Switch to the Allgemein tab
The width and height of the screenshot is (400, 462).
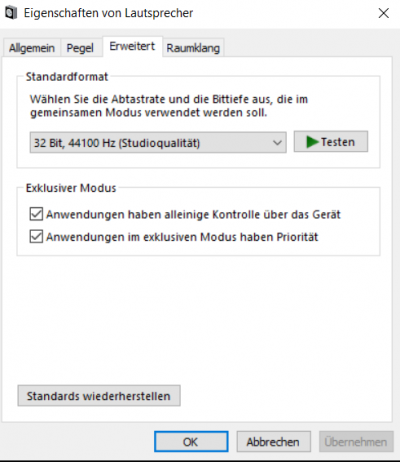32,48
